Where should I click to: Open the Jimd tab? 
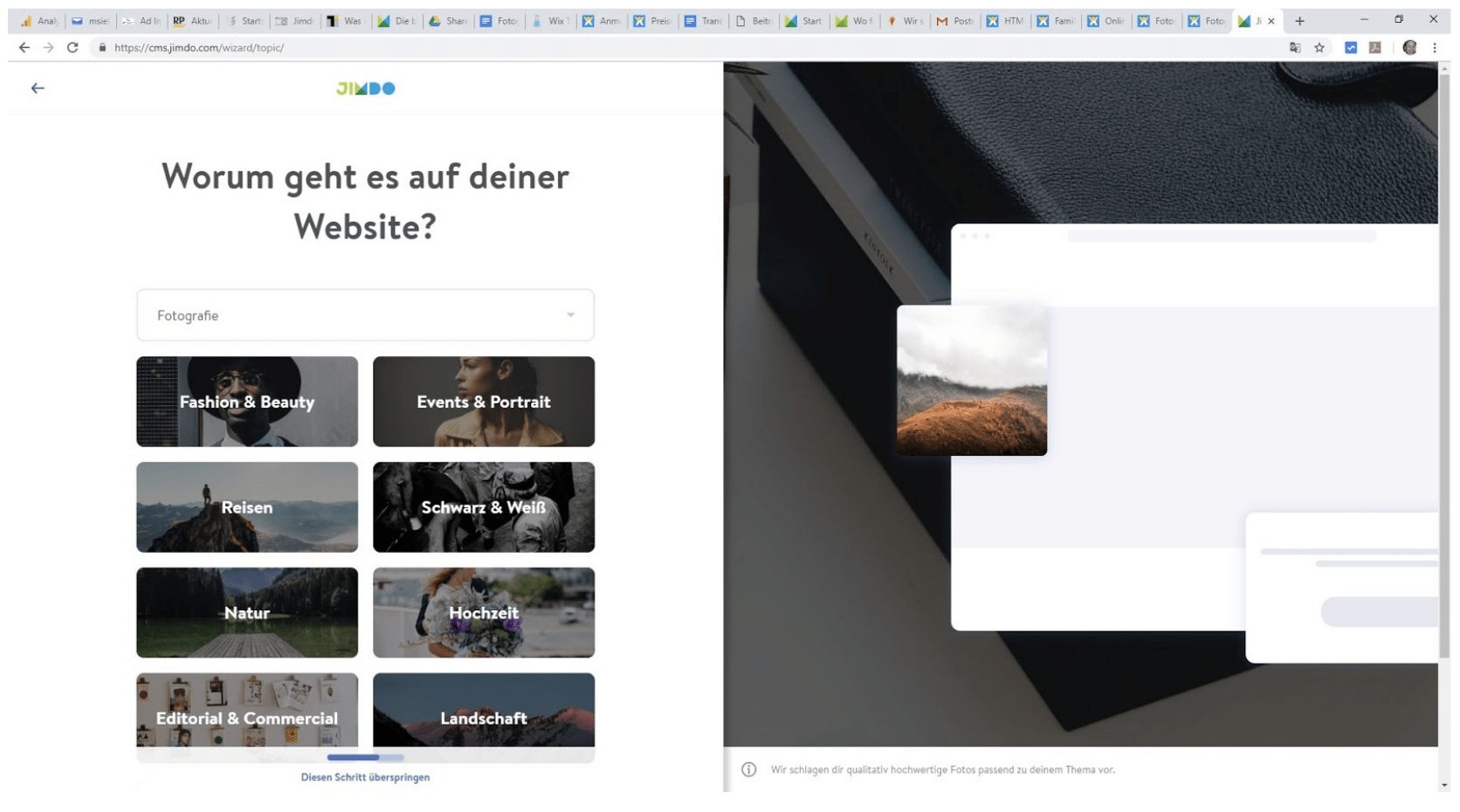click(293, 21)
